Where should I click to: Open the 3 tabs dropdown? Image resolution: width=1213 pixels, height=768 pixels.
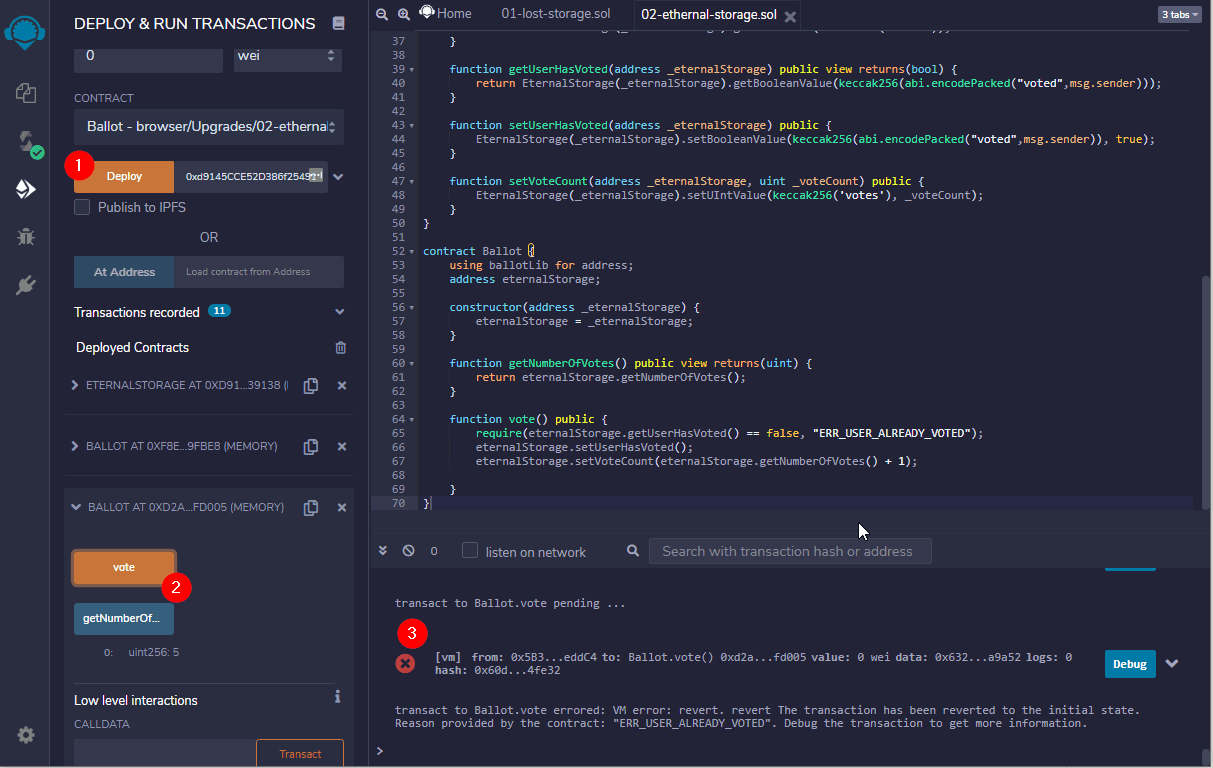(x=1180, y=14)
